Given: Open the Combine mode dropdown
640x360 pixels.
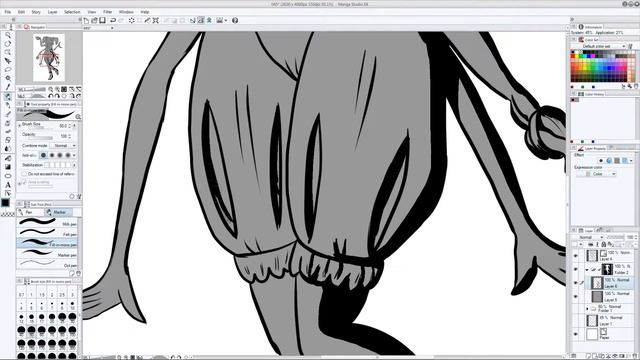Looking at the screenshot, I should [63, 146].
